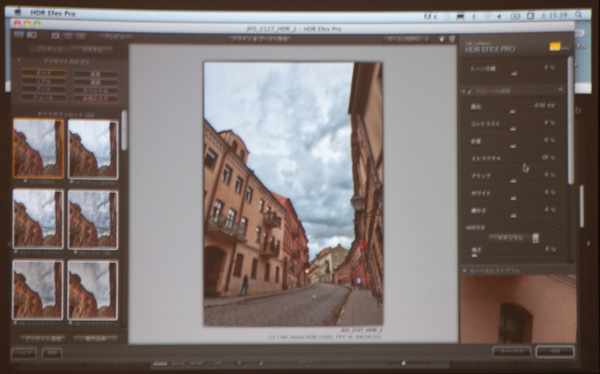Collapse the preset categories section triangle
Viewport: 600px width, 374px height.
pos(19,60)
